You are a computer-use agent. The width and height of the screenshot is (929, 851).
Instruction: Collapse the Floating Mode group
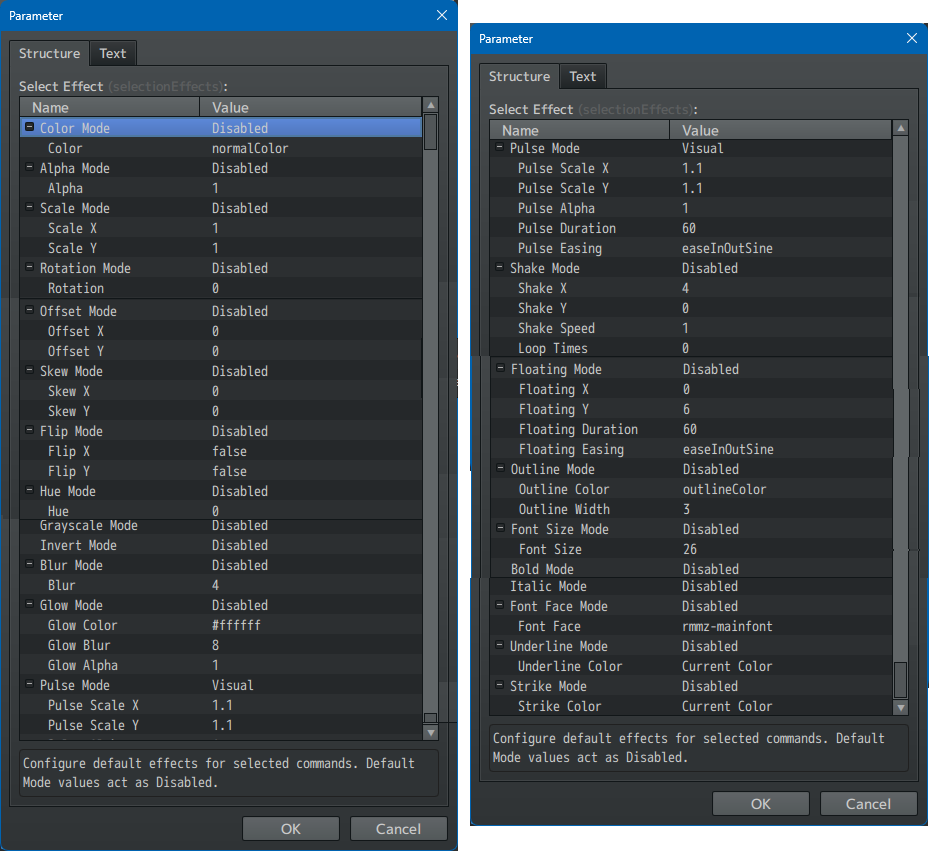pyautogui.click(x=501, y=369)
